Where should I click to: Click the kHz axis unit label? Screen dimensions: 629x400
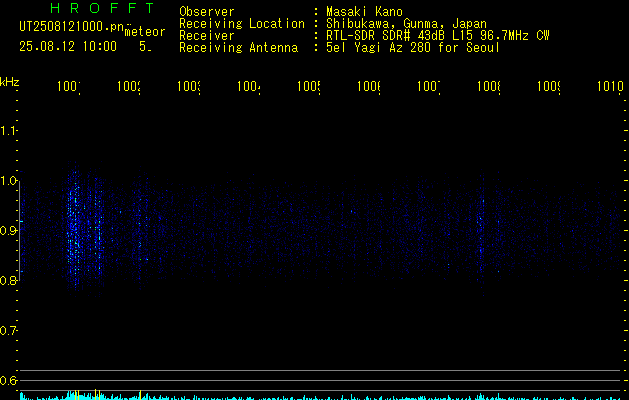(x=10, y=82)
